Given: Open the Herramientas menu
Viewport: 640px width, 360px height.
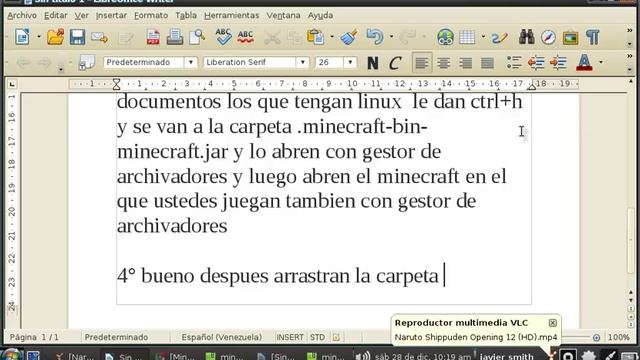Looking at the screenshot, I should point(231,16).
